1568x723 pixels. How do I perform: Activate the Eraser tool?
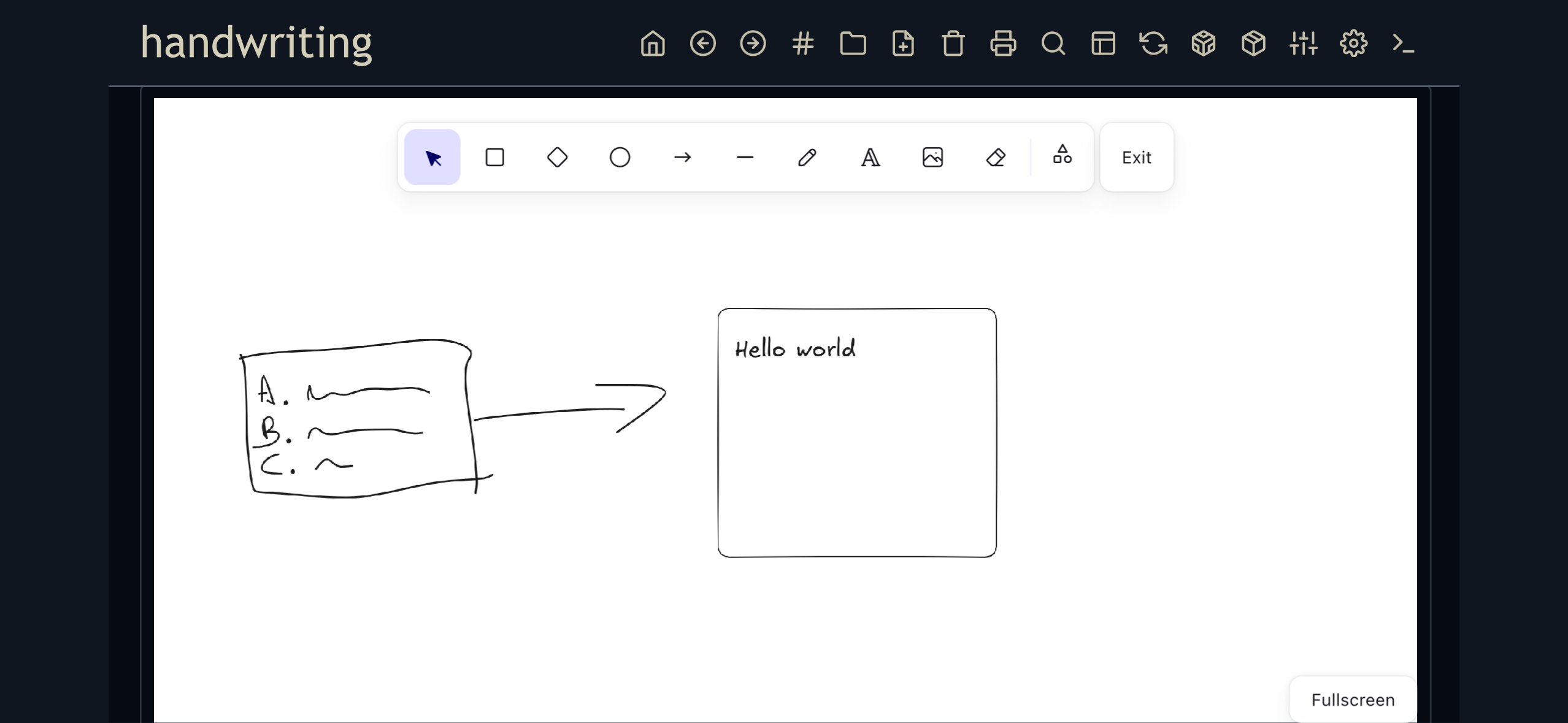coord(995,158)
